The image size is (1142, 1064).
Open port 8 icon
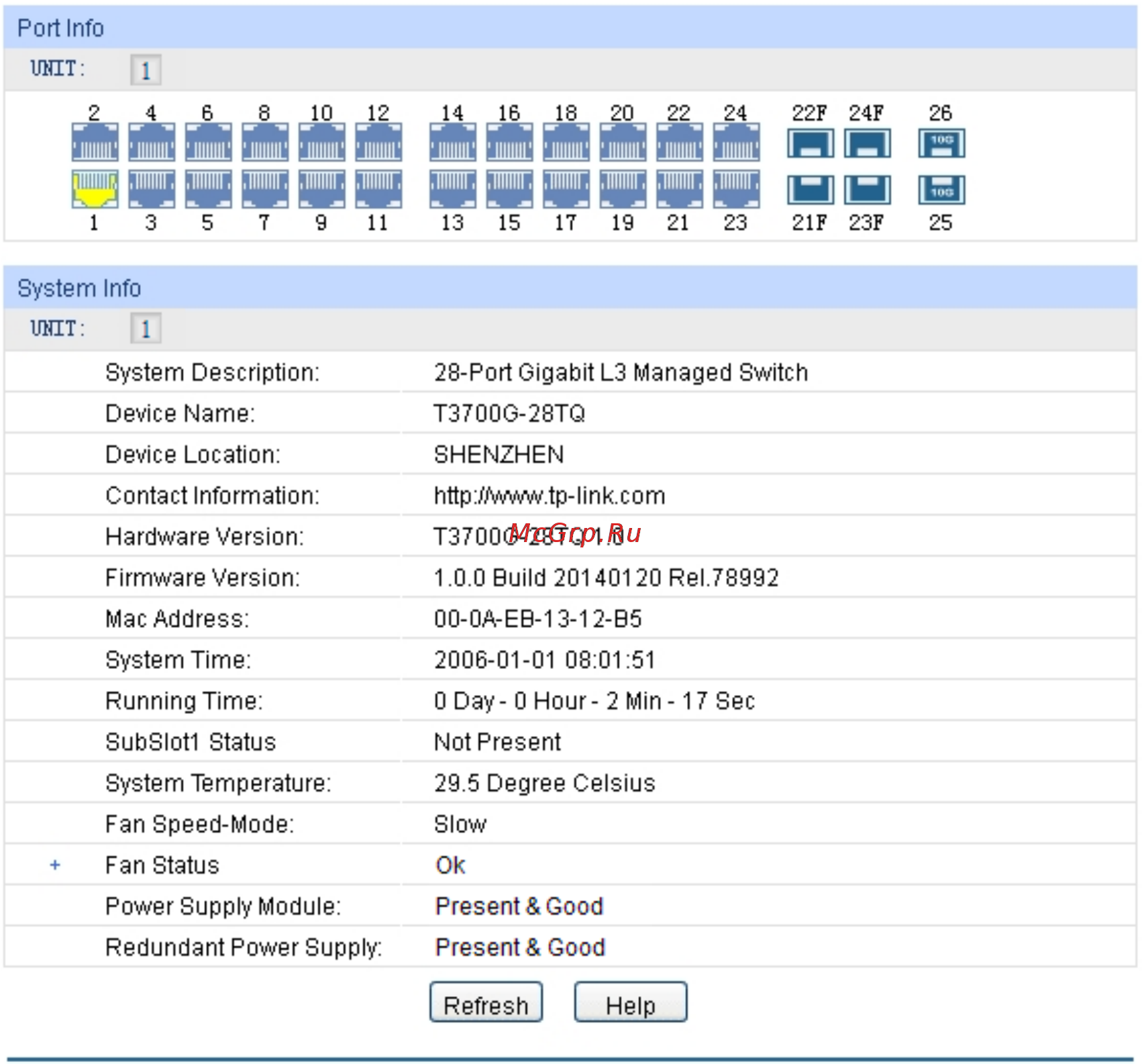265,142
